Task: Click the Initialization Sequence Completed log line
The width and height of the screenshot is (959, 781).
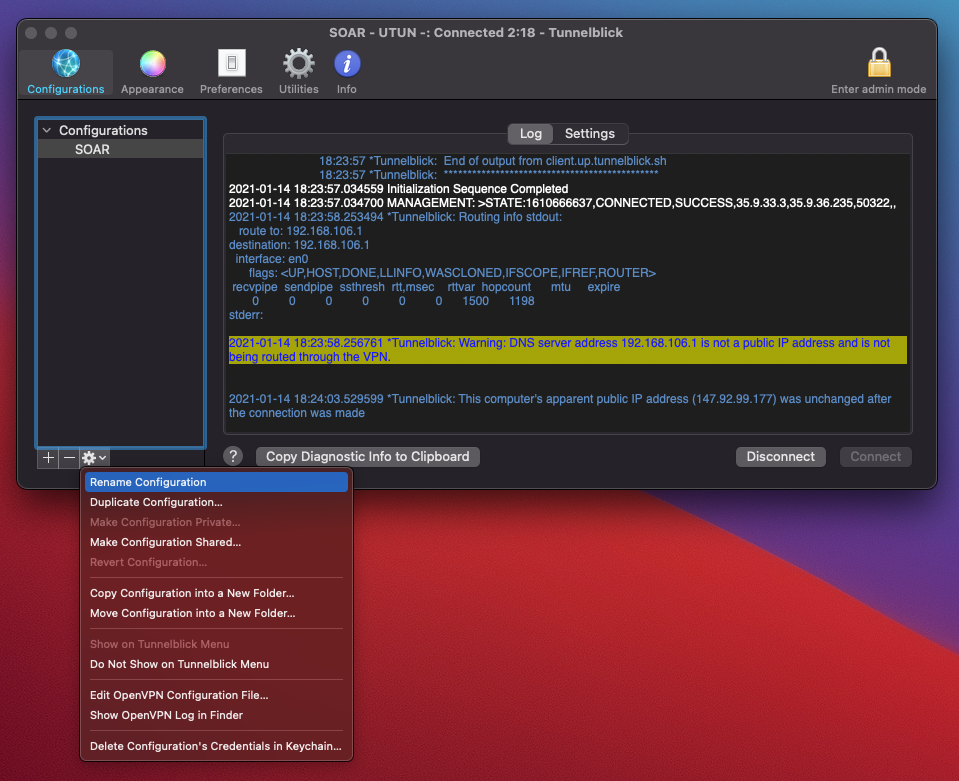Action: pyautogui.click(x=398, y=189)
